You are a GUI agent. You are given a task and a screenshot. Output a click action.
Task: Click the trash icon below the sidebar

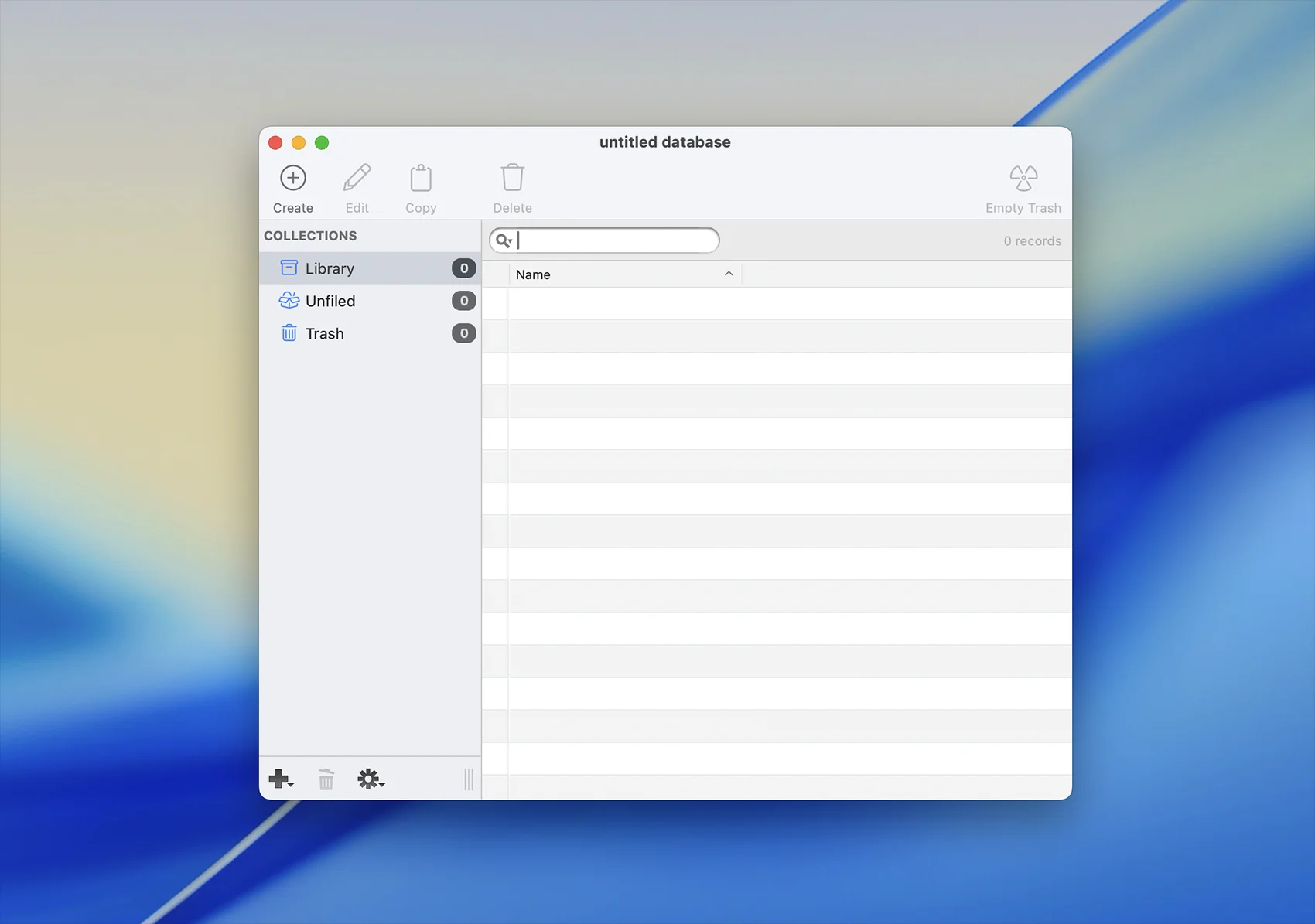[326, 779]
